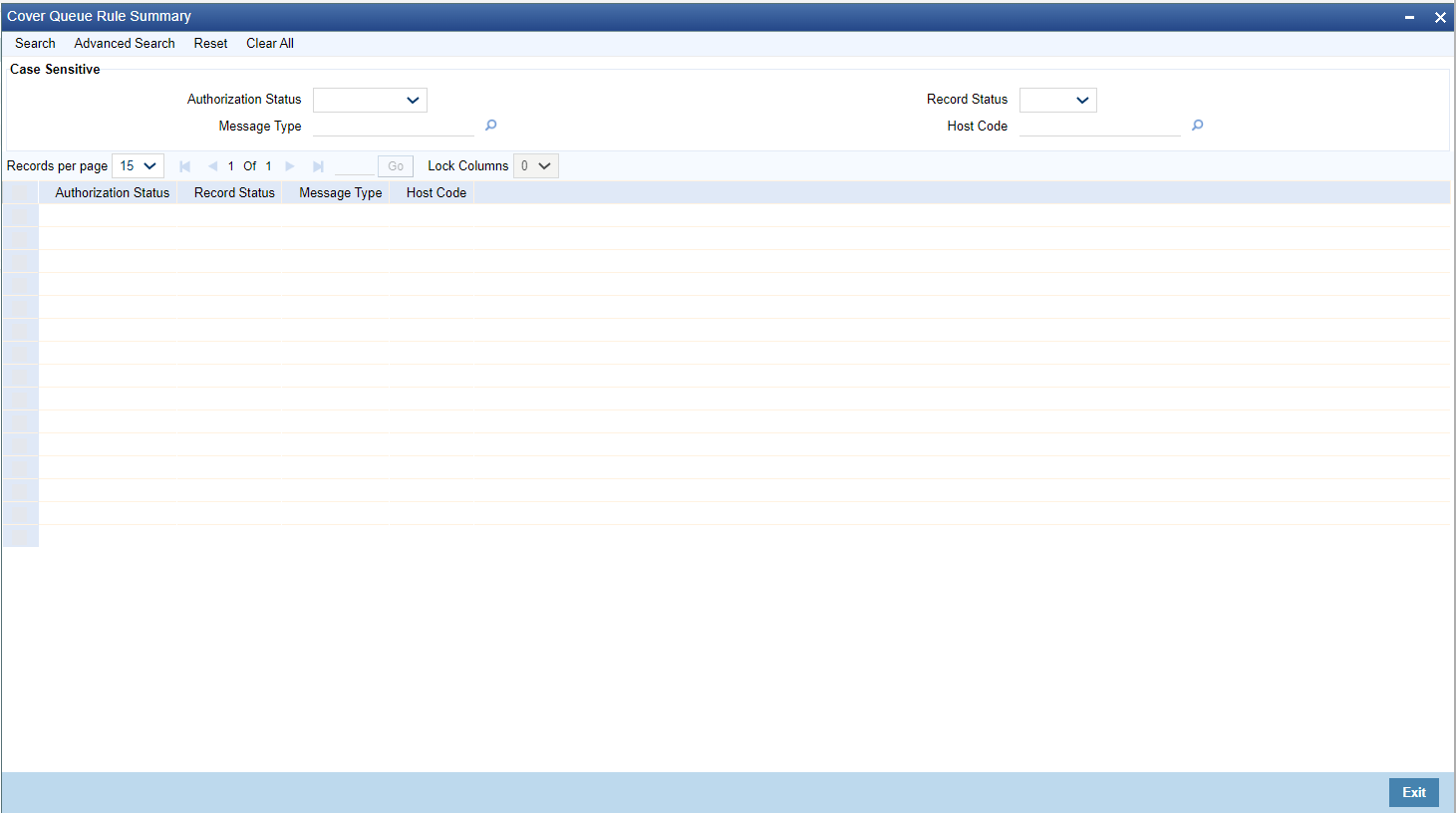The width and height of the screenshot is (1456, 813).
Task: Click the page number input box
Action: coord(355,166)
